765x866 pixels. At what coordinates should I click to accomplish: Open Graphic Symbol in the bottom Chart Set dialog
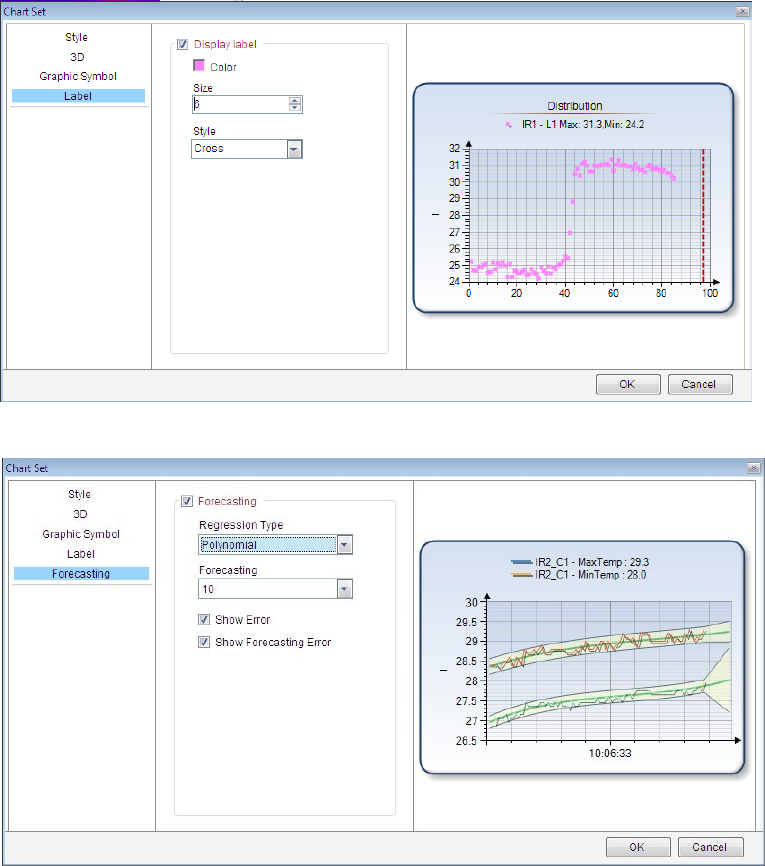click(81, 534)
